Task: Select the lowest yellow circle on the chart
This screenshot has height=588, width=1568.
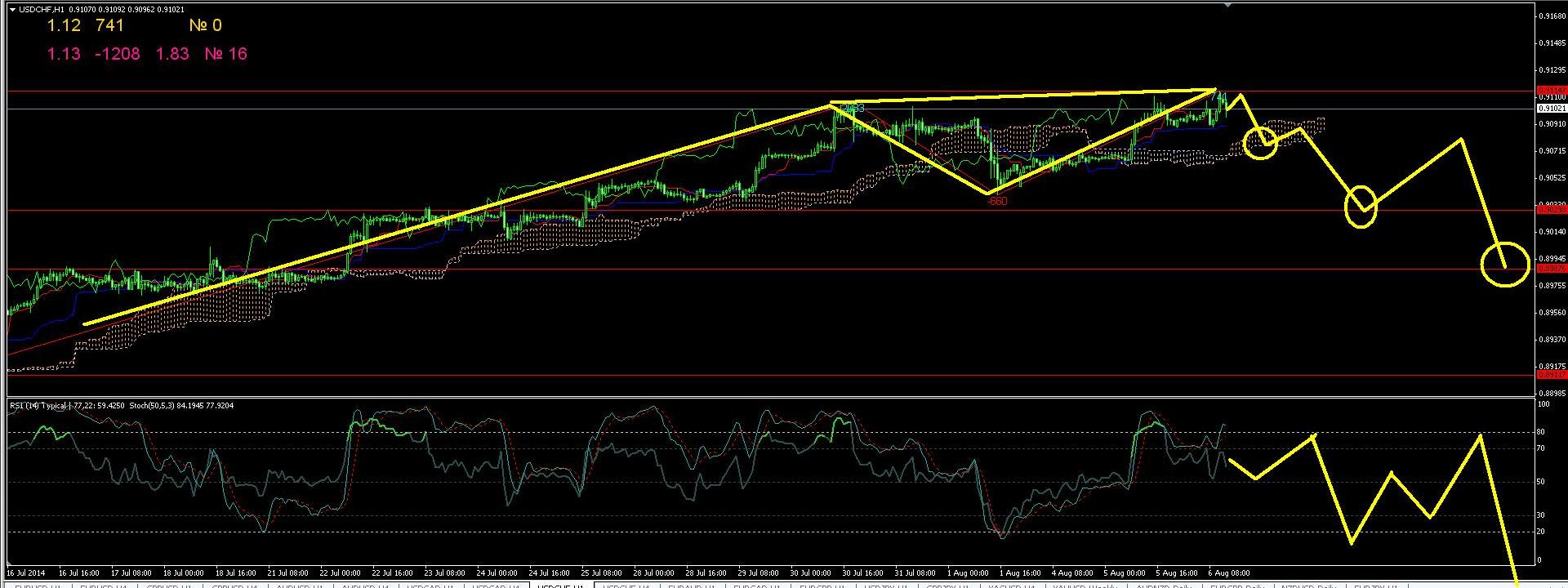Action: [x=1504, y=265]
